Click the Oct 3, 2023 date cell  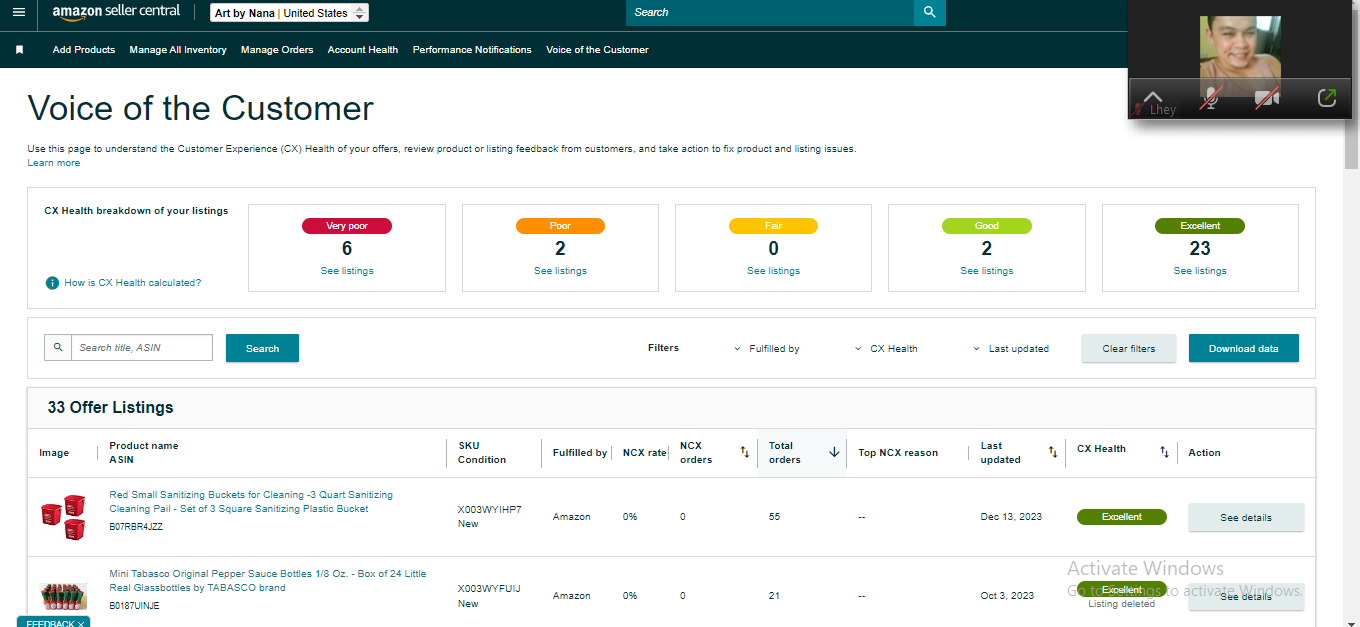pyautogui.click(x=1007, y=596)
